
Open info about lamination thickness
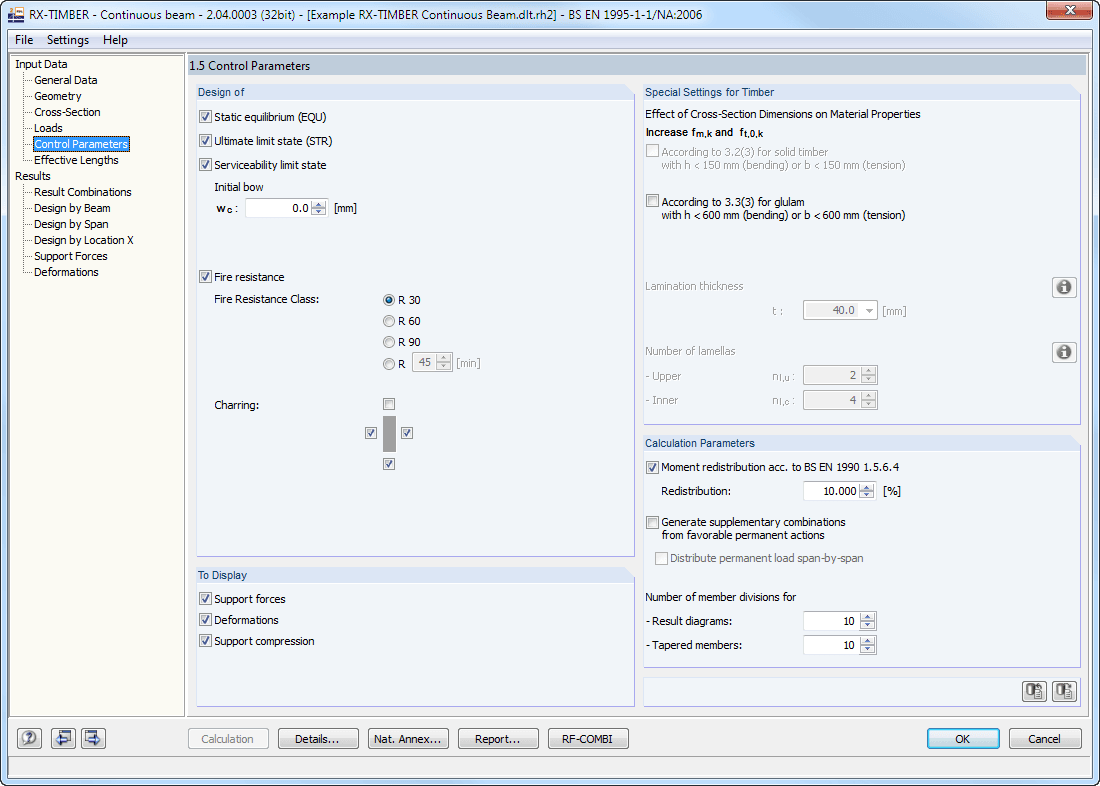pos(1064,286)
